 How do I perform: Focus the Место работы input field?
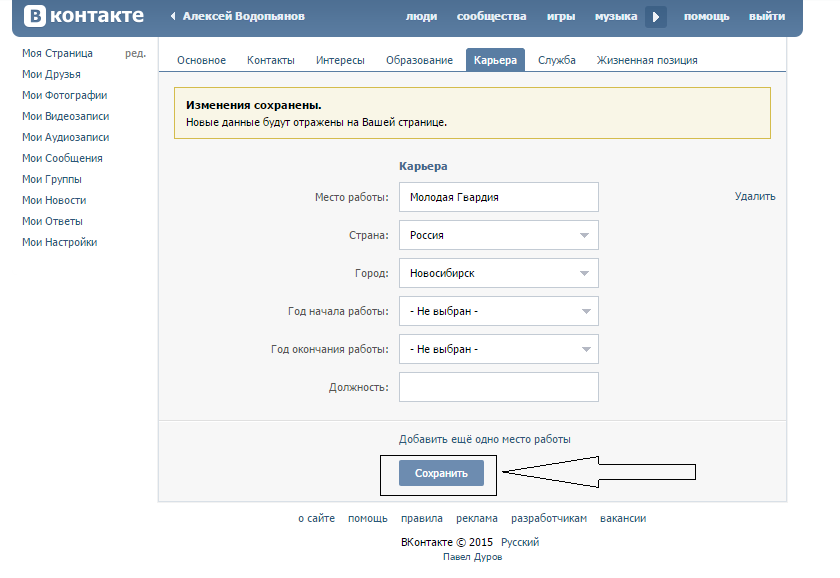pyautogui.click(x=498, y=197)
